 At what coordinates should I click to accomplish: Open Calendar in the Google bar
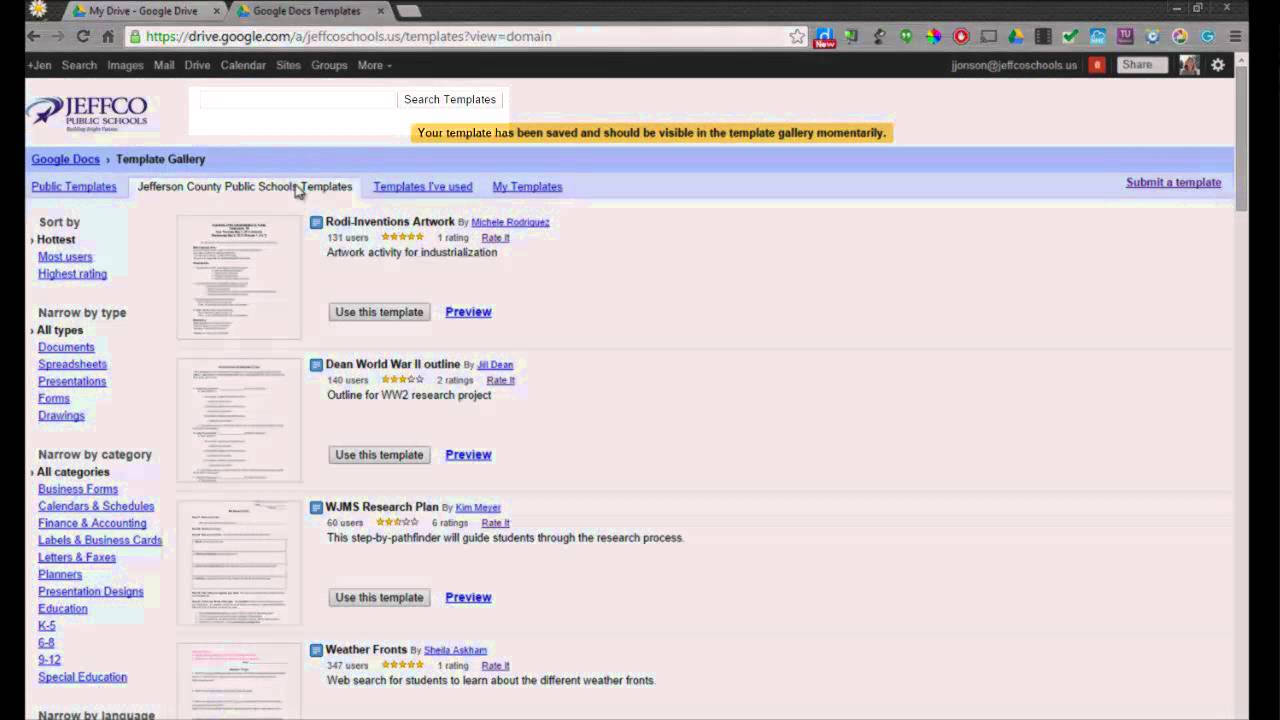tap(243, 65)
